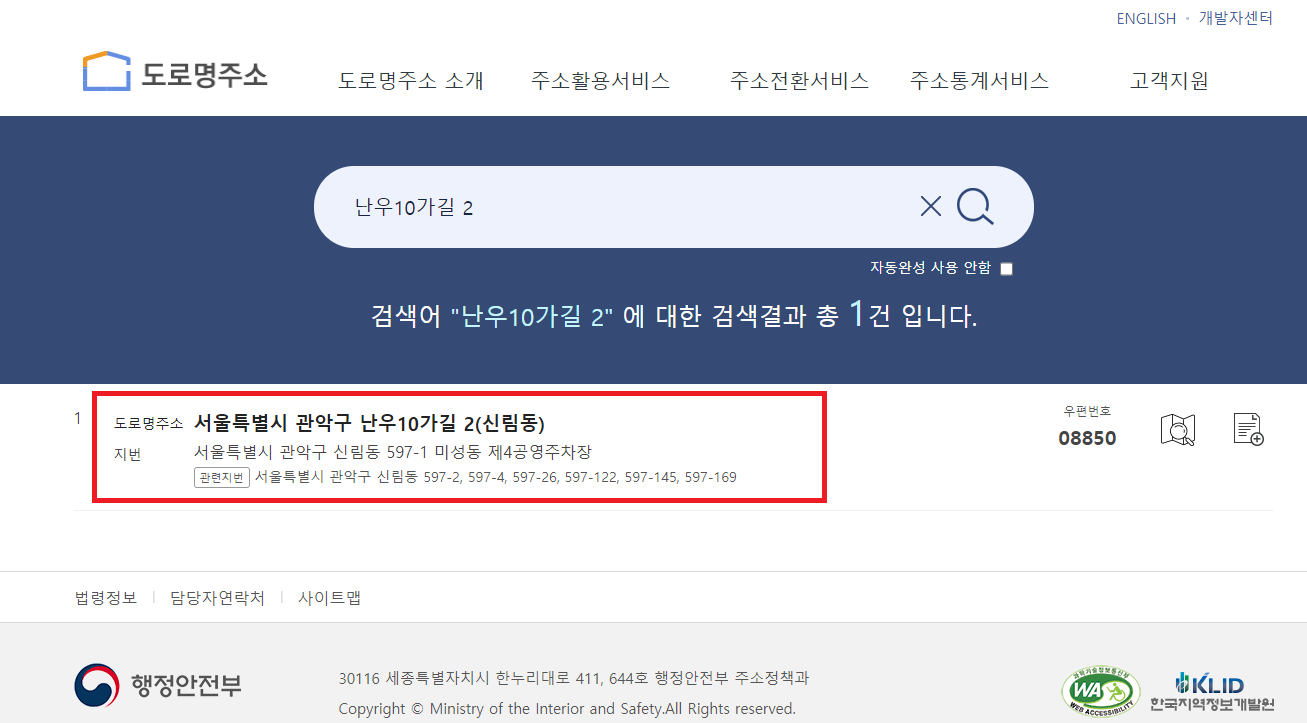Click footer address 한누리대로 411 text

click(573, 678)
